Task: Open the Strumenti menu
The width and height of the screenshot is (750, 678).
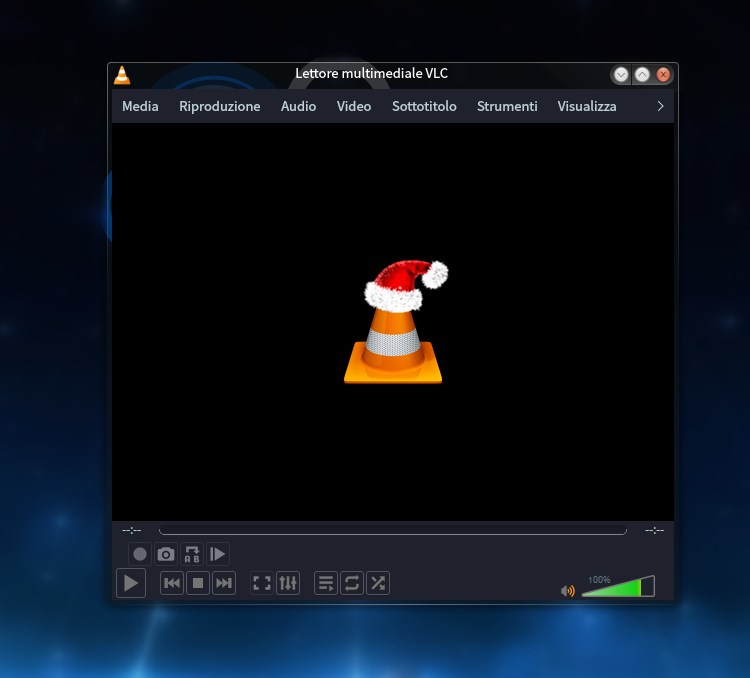Action: (507, 106)
